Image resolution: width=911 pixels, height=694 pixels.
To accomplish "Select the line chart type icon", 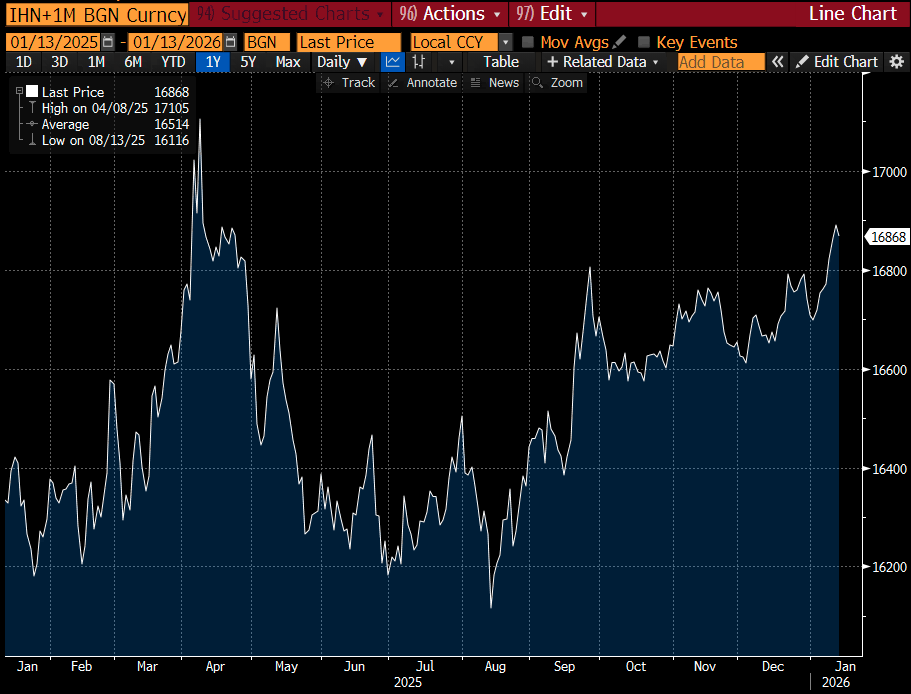I will click(393, 62).
